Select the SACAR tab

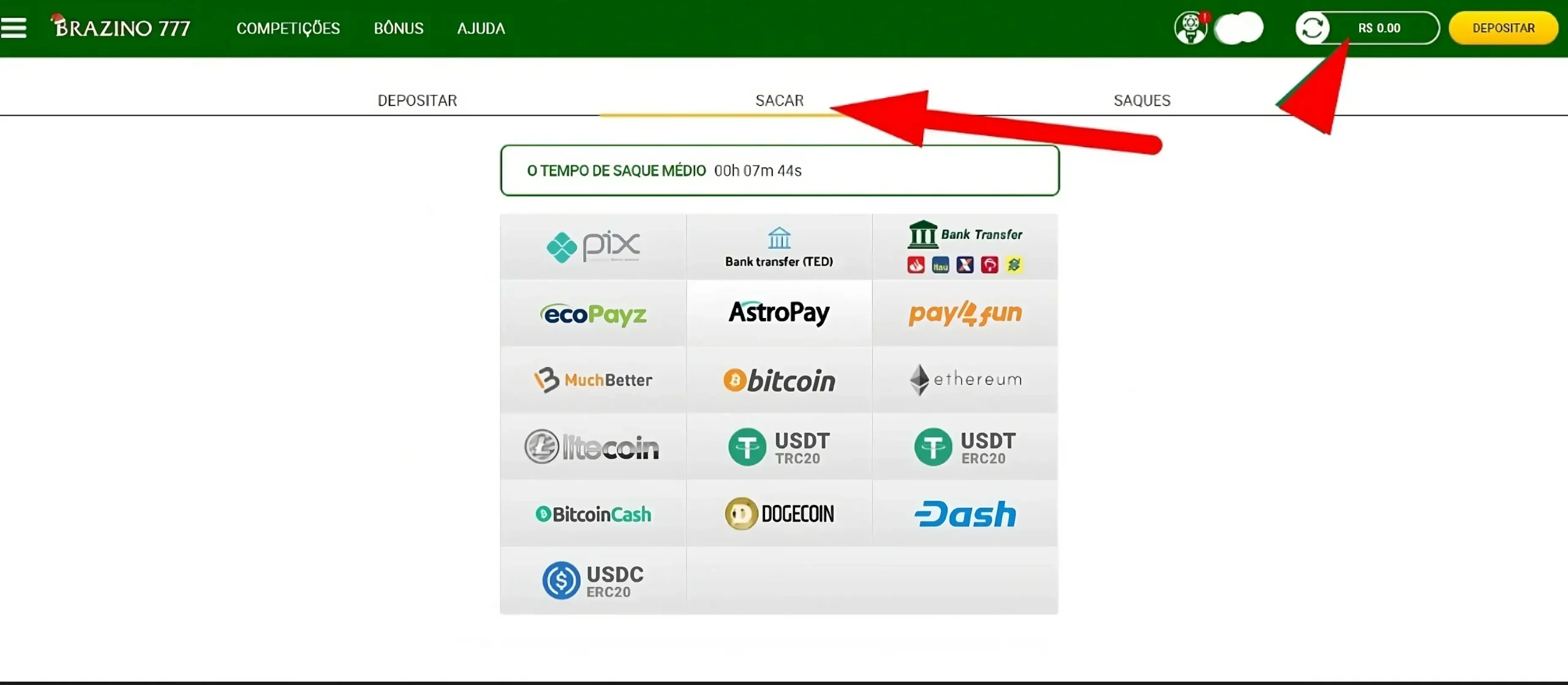point(779,100)
